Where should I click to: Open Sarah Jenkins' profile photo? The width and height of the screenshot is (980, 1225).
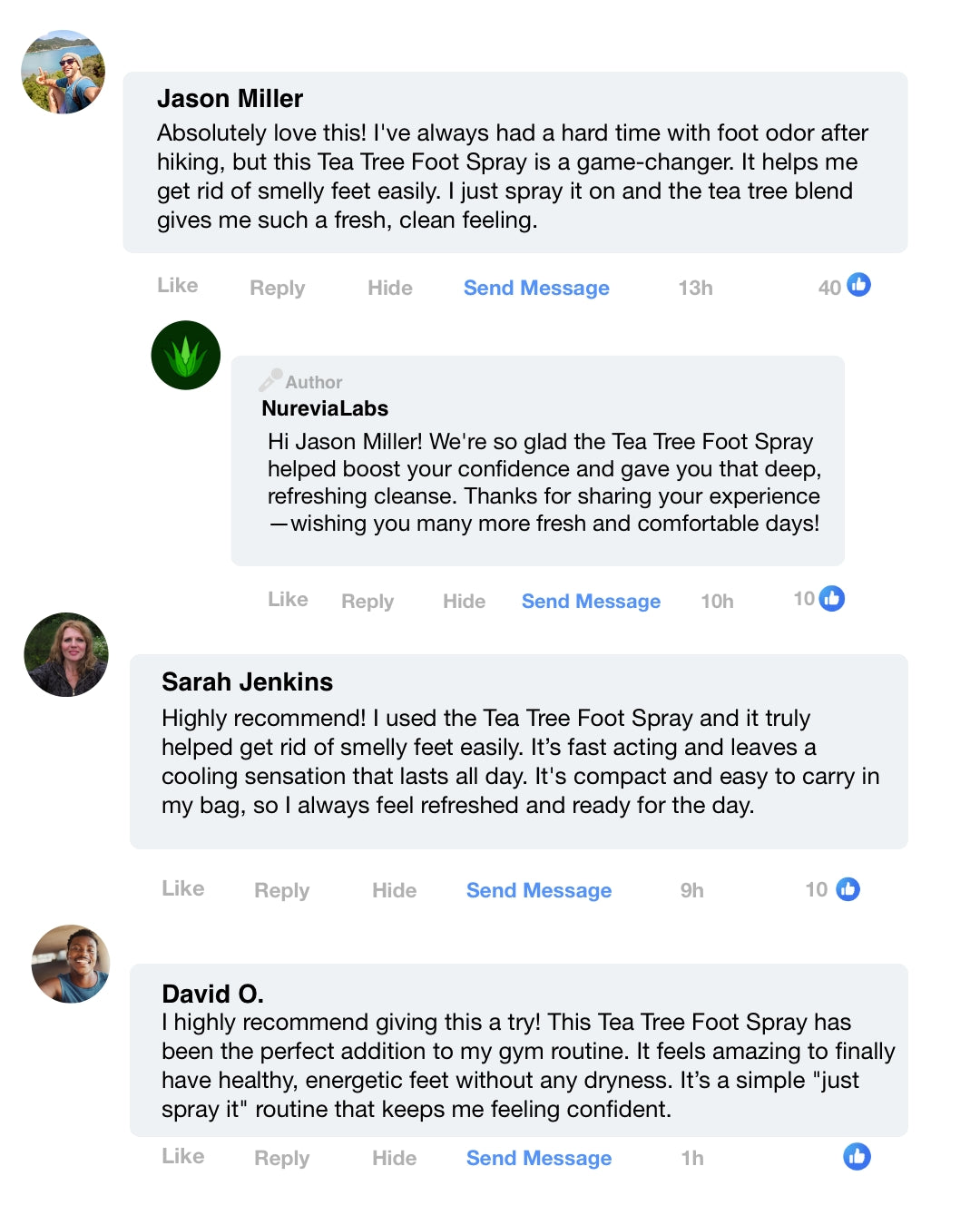(x=66, y=655)
